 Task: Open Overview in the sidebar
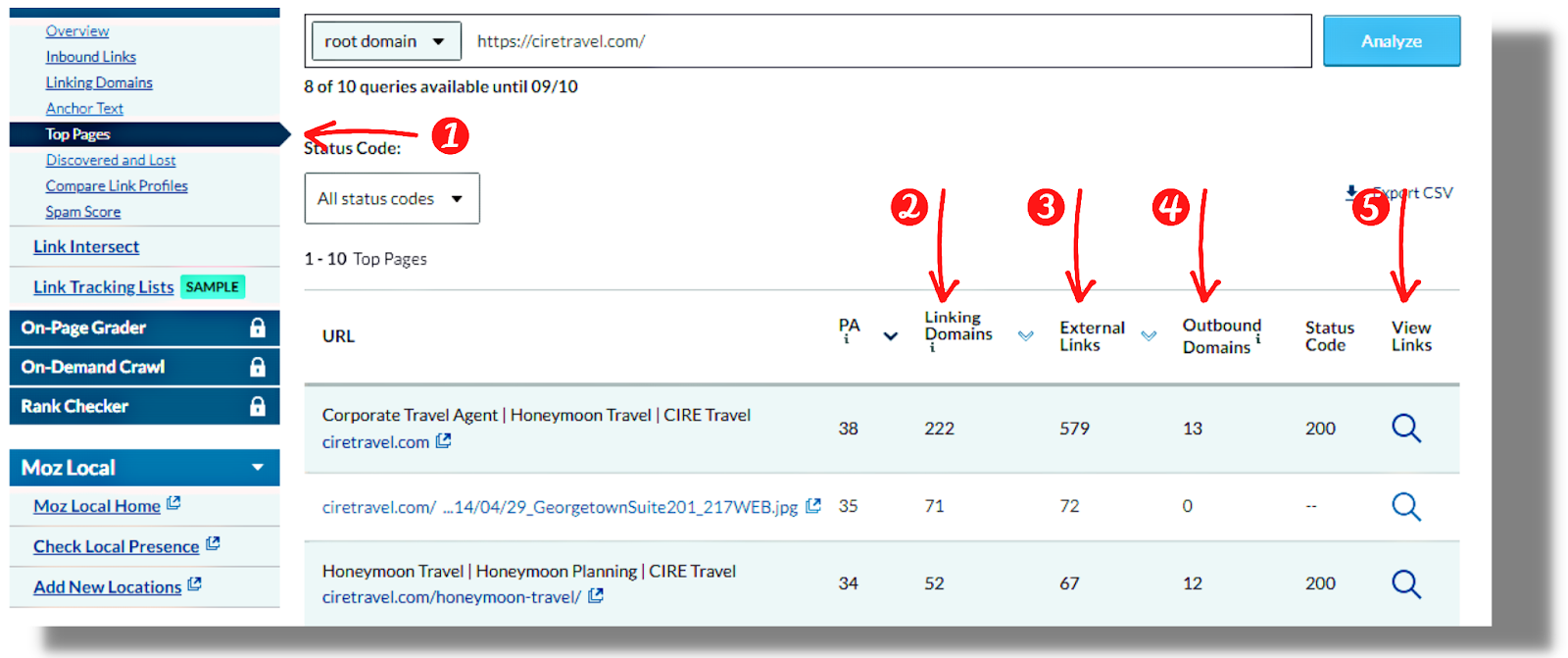click(x=77, y=31)
